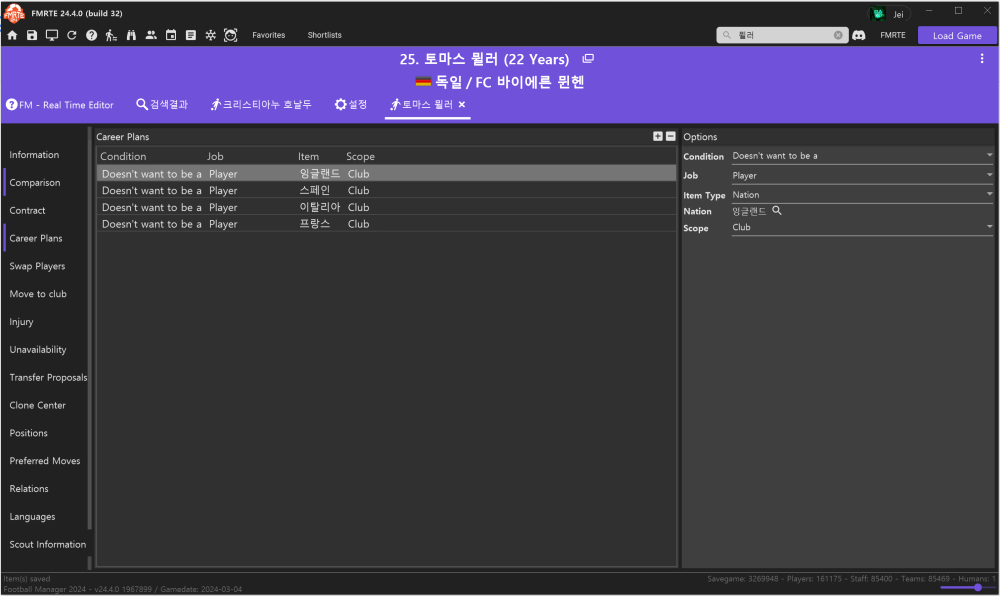Click the sidebar vertical scrollbar
Viewport: 1000px width, 596px height.
90,328
